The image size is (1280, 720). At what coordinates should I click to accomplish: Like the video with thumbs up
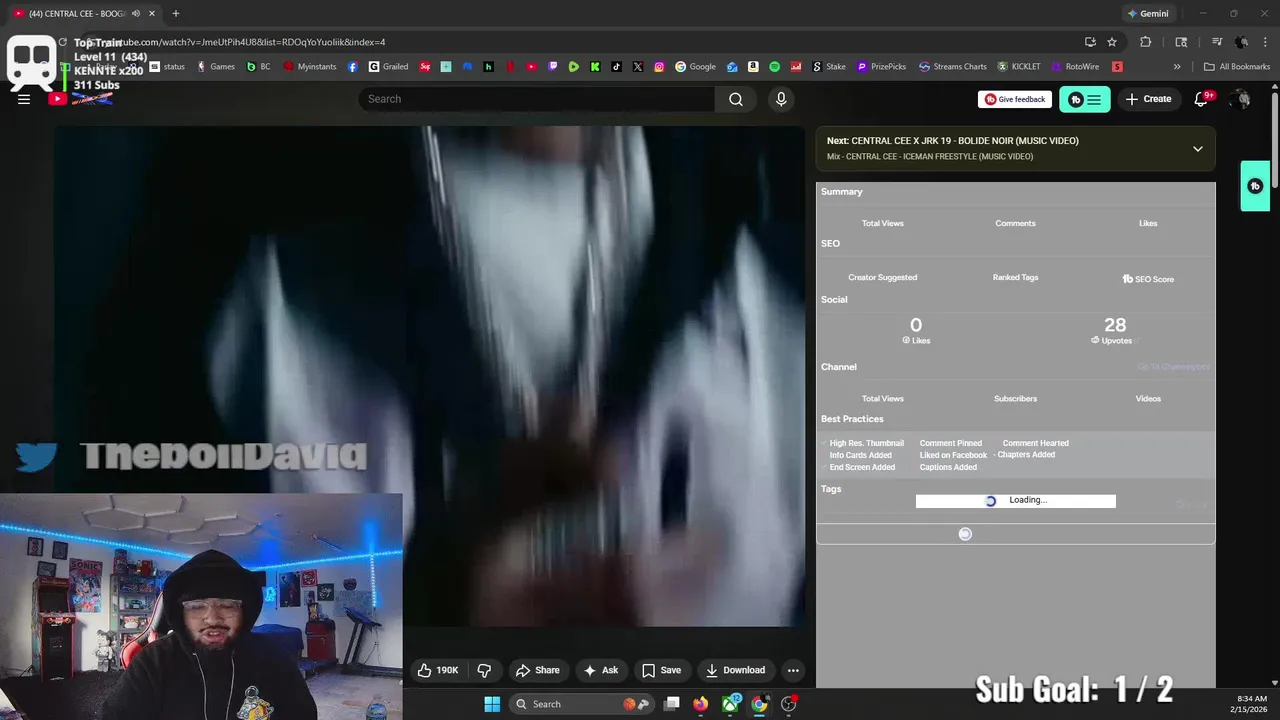coord(437,670)
